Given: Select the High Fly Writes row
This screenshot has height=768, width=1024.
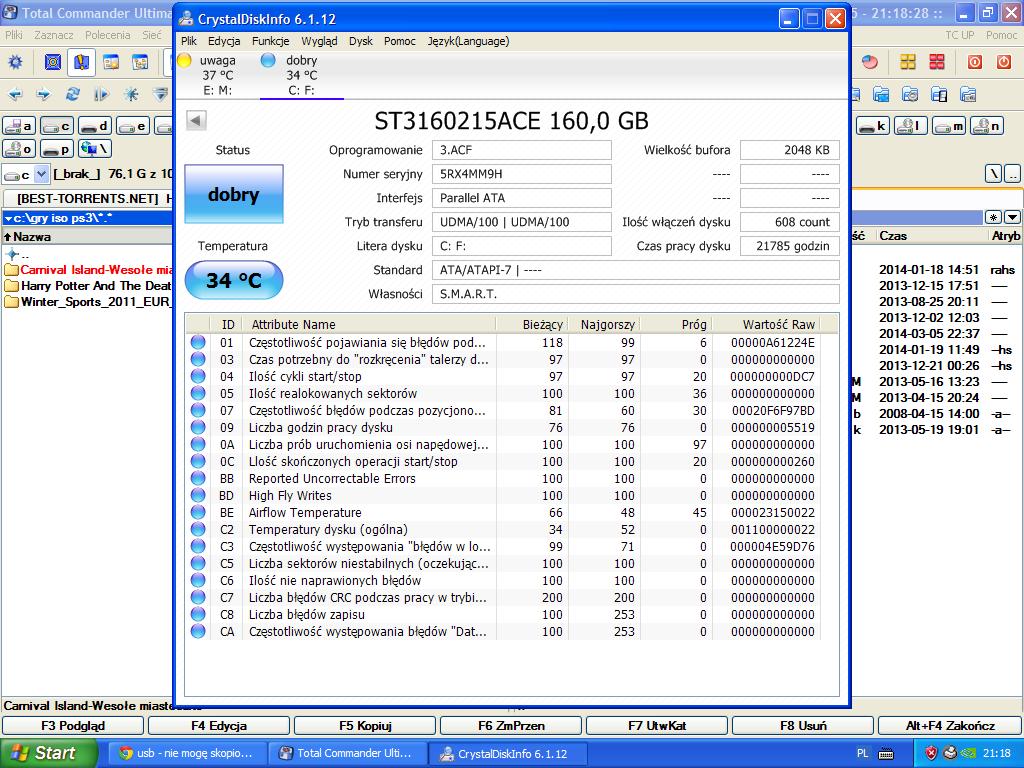Looking at the screenshot, I should click(x=503, y=496).
